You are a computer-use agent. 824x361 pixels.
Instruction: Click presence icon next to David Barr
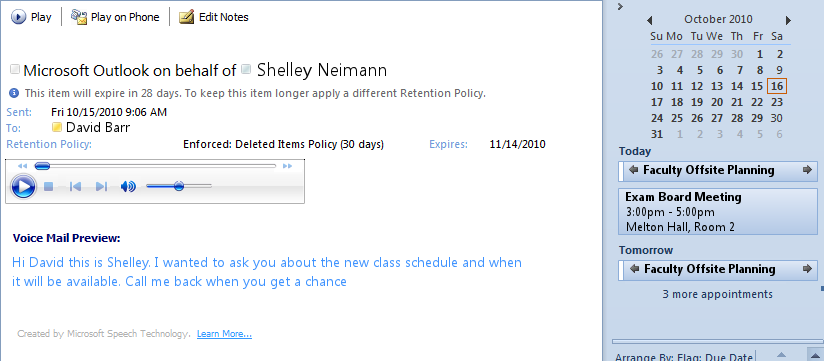(56, 127)
